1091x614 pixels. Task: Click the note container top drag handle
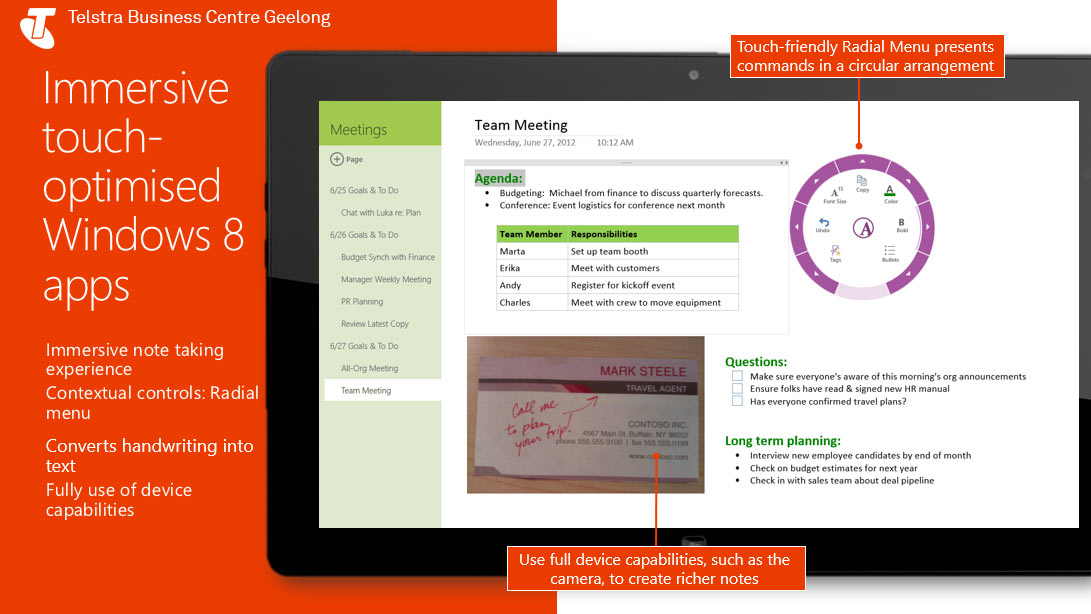click(626, 163)
